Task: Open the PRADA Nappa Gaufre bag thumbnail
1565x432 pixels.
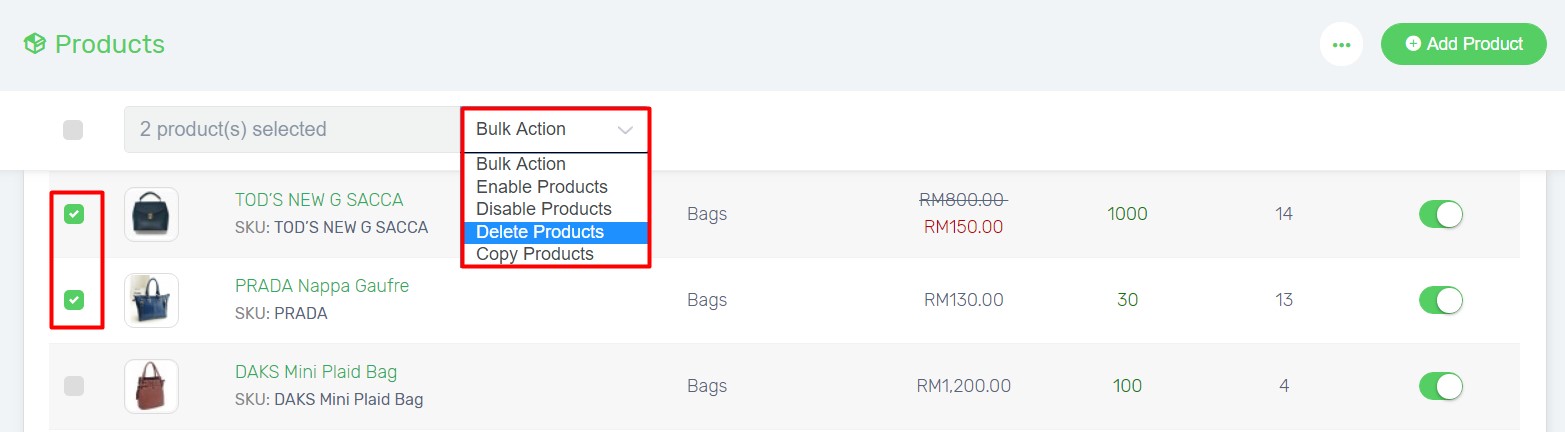Action: [151, 300]
